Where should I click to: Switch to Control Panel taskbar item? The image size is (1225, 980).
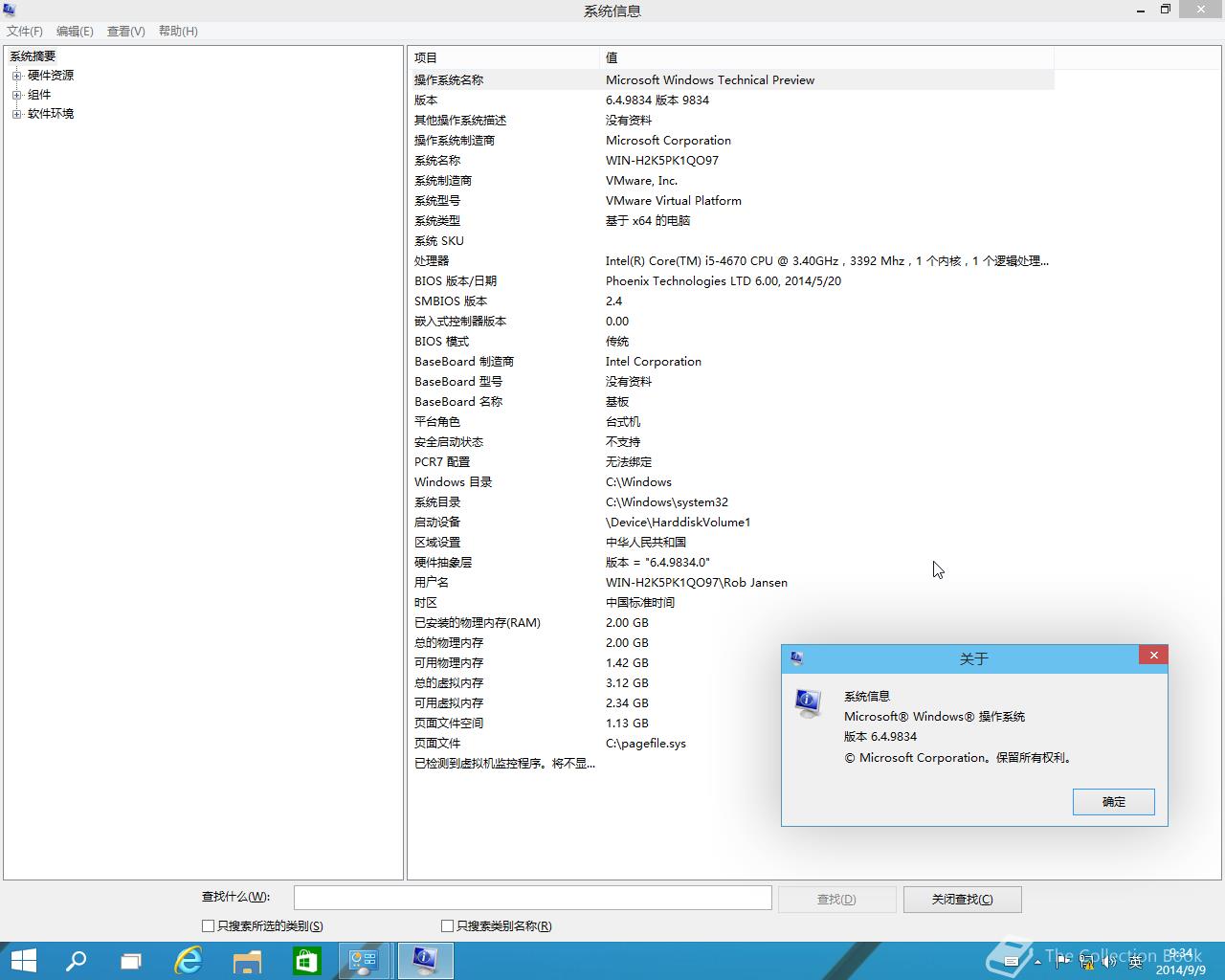click(x=365, y=961)
